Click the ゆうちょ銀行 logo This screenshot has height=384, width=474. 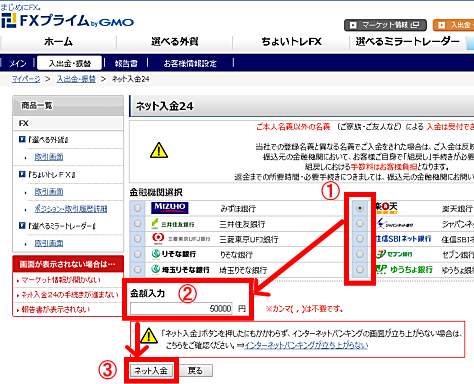[x=404, y=269]
